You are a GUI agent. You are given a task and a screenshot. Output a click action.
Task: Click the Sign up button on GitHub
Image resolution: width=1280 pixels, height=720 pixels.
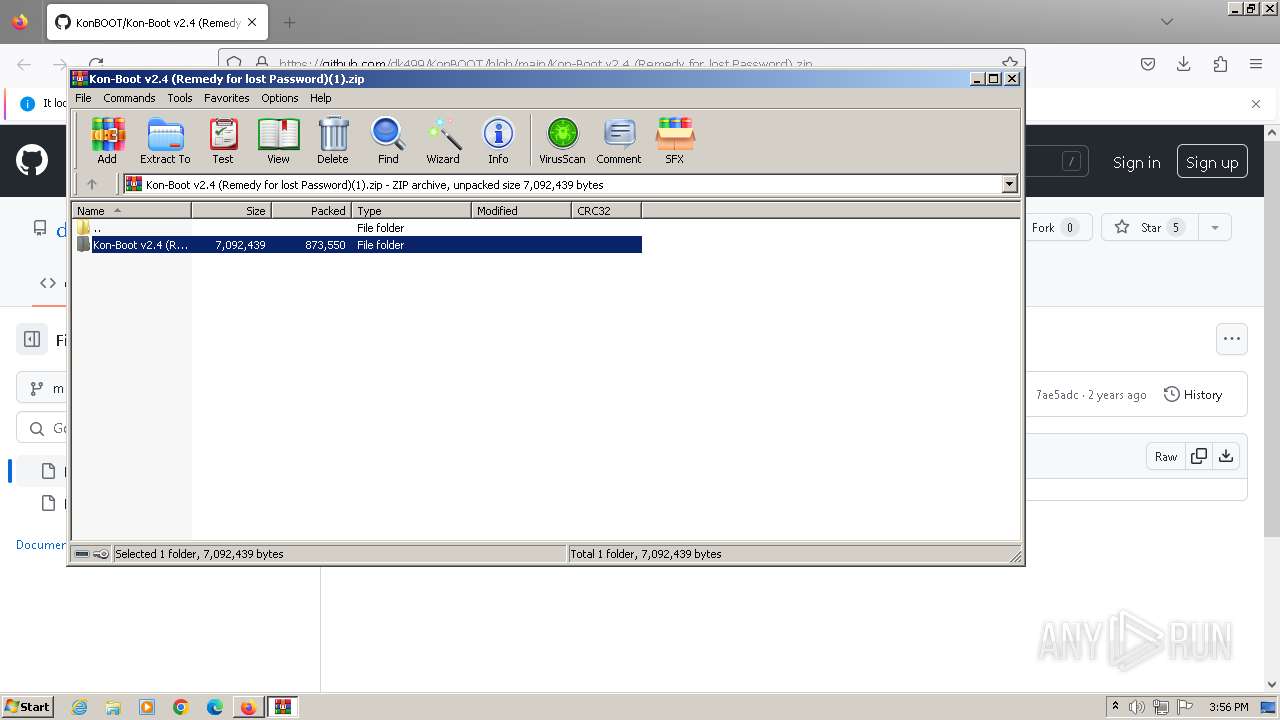click(x=1212, y=162)
